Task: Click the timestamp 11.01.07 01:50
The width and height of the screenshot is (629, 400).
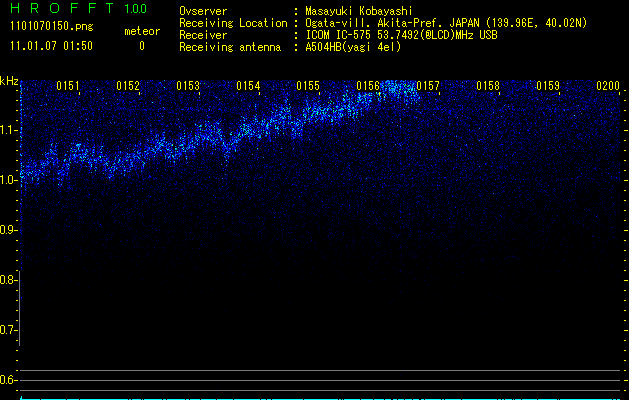Action: click(x=51, y=46)
